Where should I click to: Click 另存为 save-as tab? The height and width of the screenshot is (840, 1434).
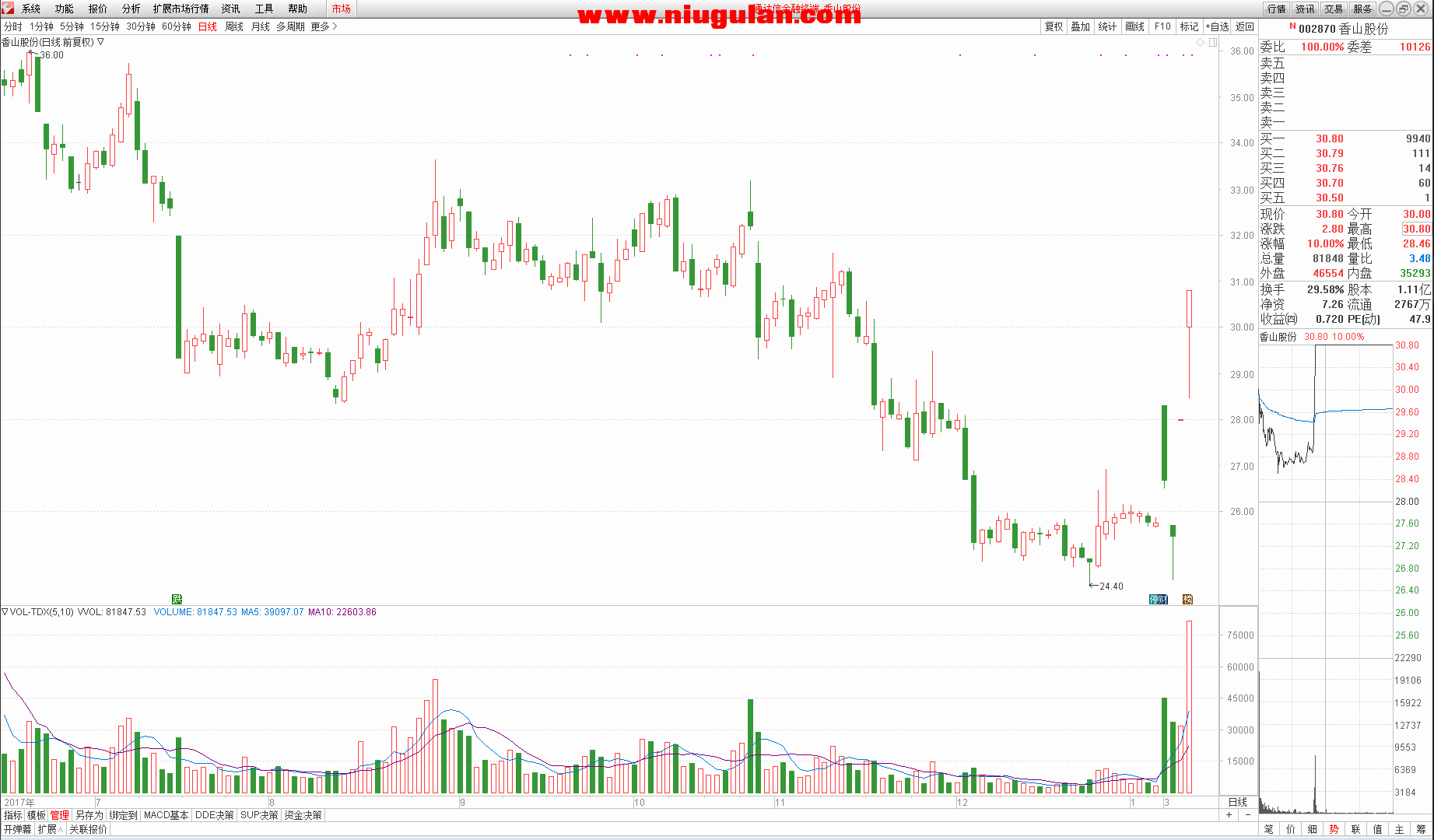pyautogui.click(x=89, y=815)
